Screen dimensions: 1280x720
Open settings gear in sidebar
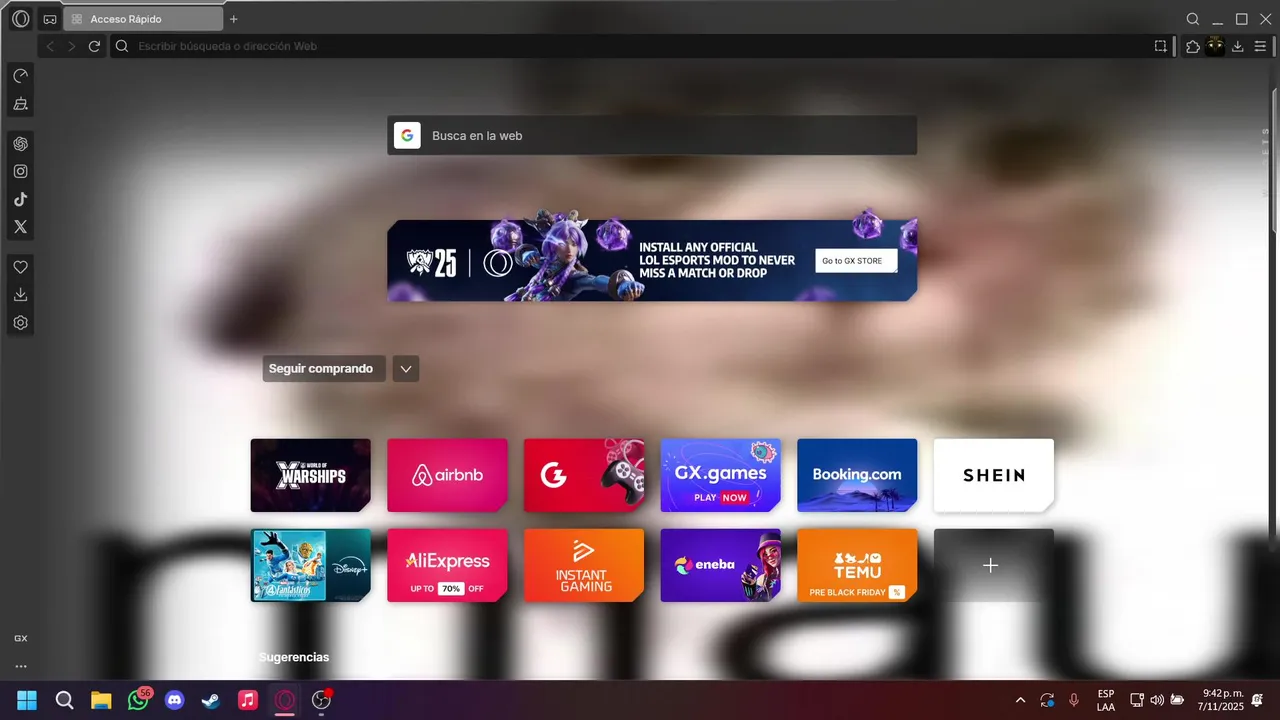pyautogui.click(x=20, y=323)
